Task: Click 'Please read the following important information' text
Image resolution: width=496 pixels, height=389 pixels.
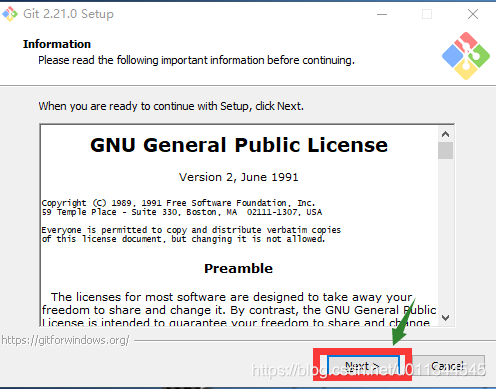Action: pyautogui.click(x=196, y=60)
